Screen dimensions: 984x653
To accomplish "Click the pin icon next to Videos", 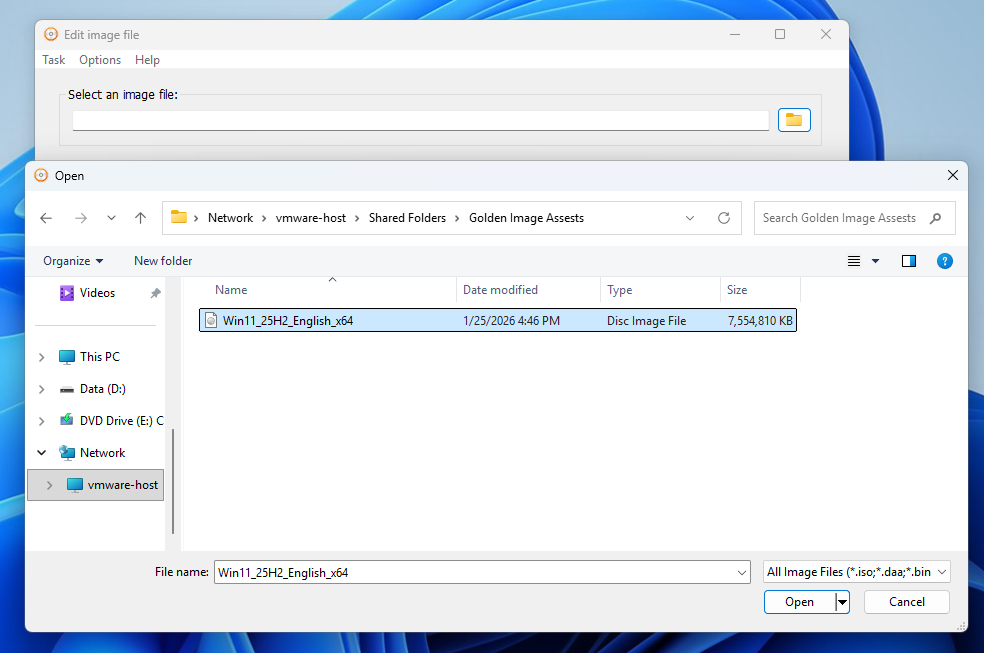I will click(155, 293).
